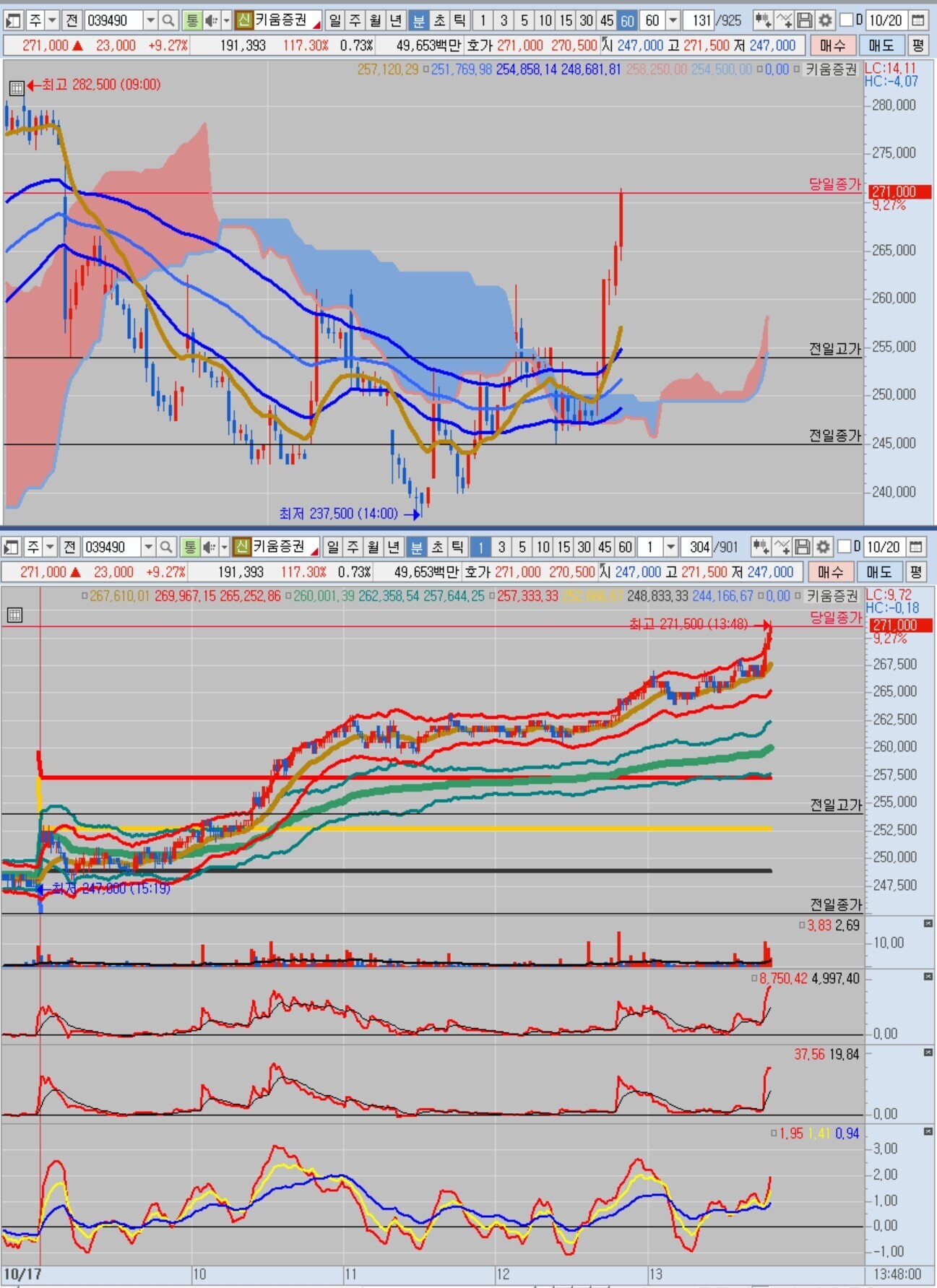Click the grid table icon on the lower chart

pyautogui.click(x=14, y=615)
